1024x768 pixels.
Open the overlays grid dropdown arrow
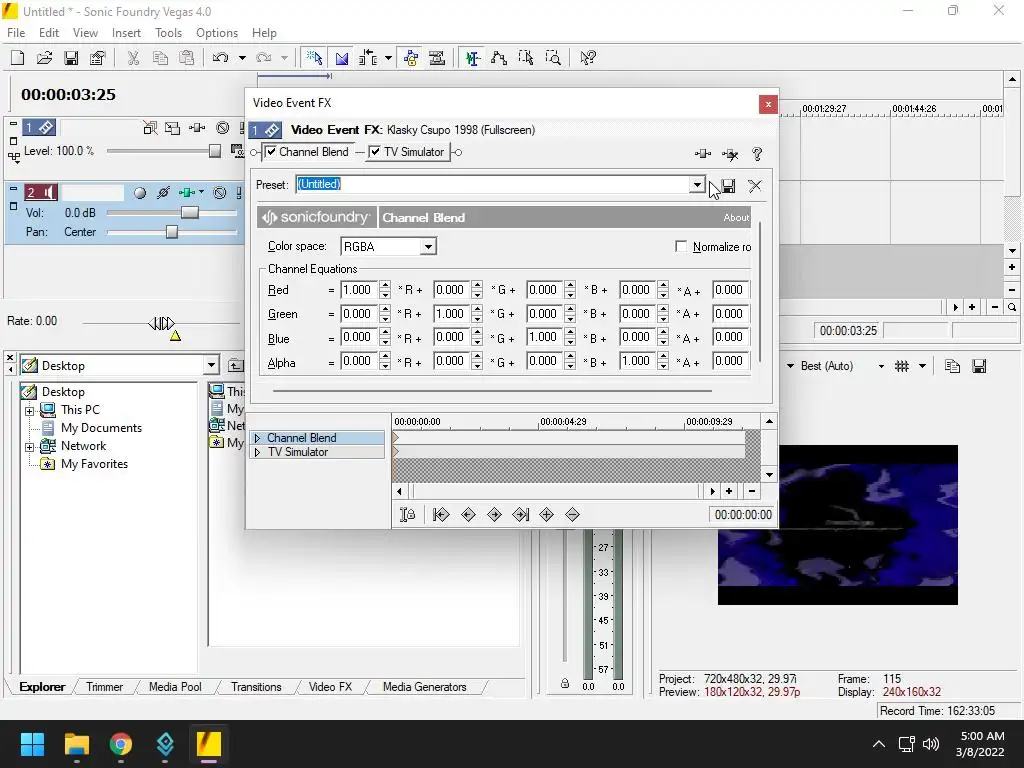tap(922, 366)
